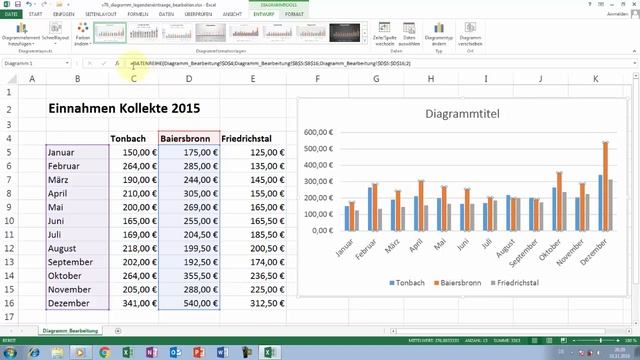Switch to Page Layout view in status bar

click(549, 340)
